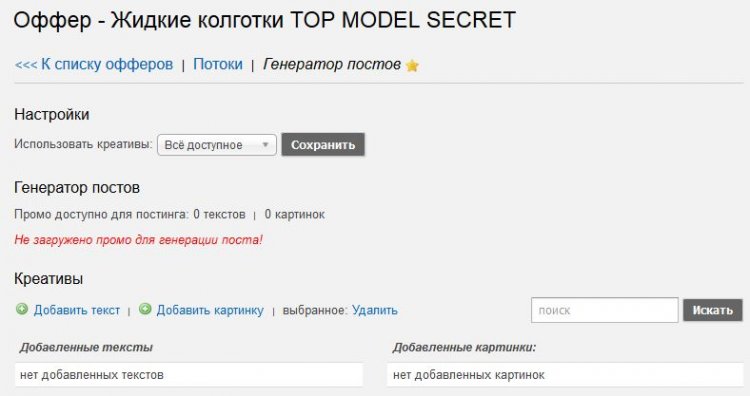Click the red Не загружено промо warning
Screen dimensions: 750x396
point(138,240)
